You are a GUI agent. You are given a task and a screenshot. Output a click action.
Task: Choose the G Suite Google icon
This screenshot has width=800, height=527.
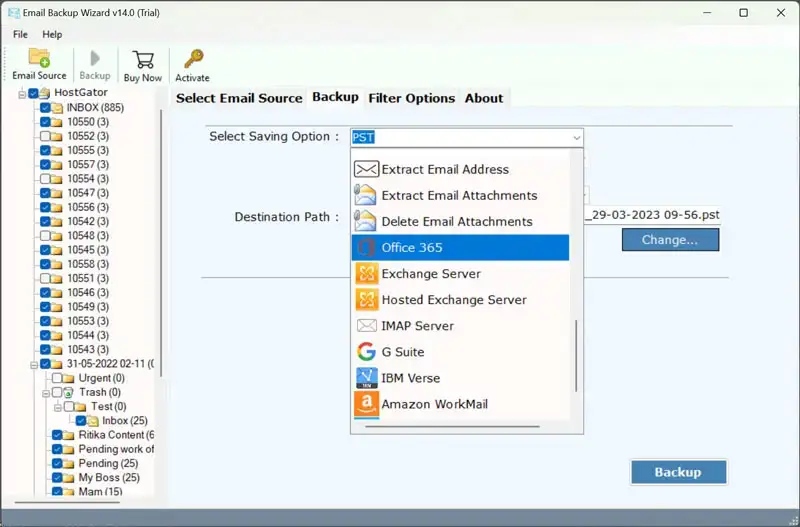(366, 352)
